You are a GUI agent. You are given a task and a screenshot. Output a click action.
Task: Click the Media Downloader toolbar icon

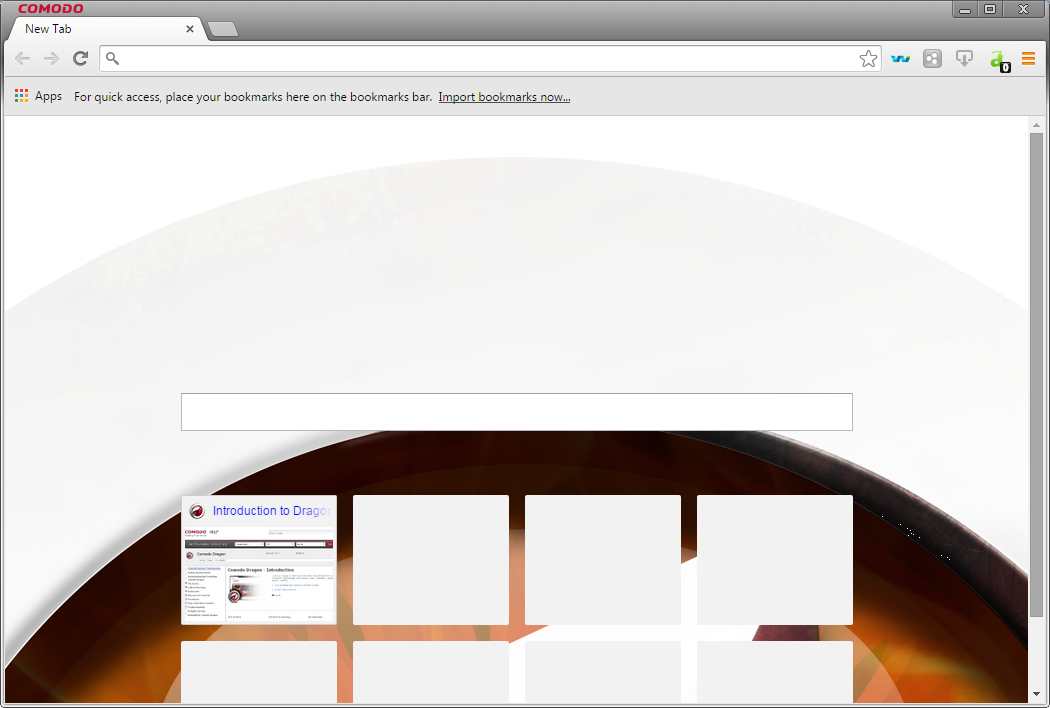[x=964, y=58]
